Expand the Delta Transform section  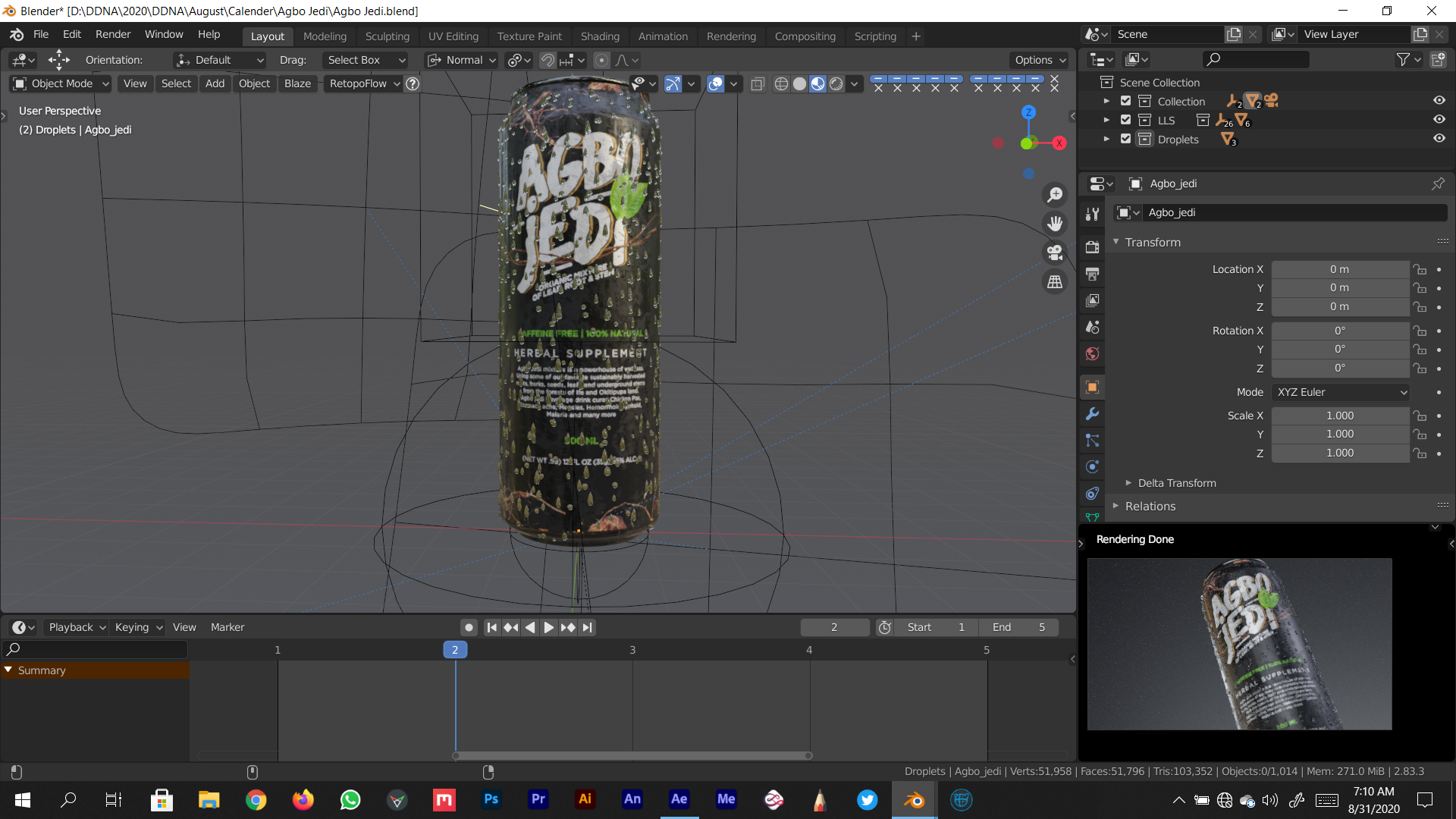1176,483
